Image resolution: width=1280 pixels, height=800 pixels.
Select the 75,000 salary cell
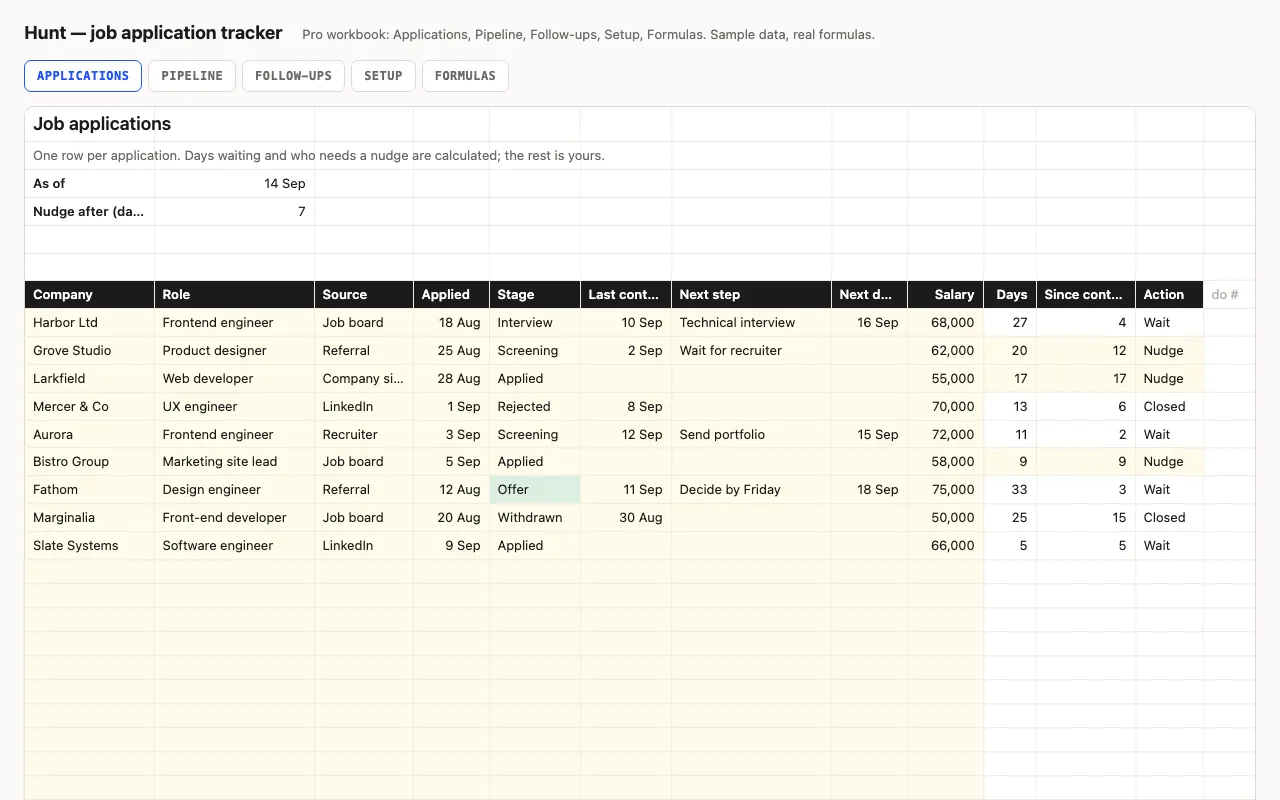point(946,490)
